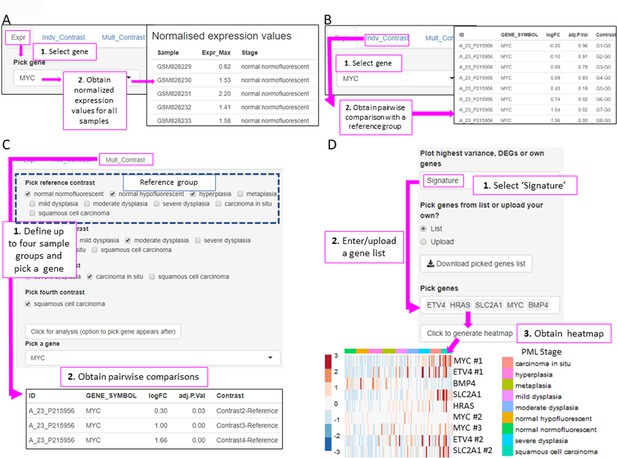The width and height of the screenshot is (617, 458).
Task: Select the Mult_Contrast tab in panel C
Action: coord(126,160)
